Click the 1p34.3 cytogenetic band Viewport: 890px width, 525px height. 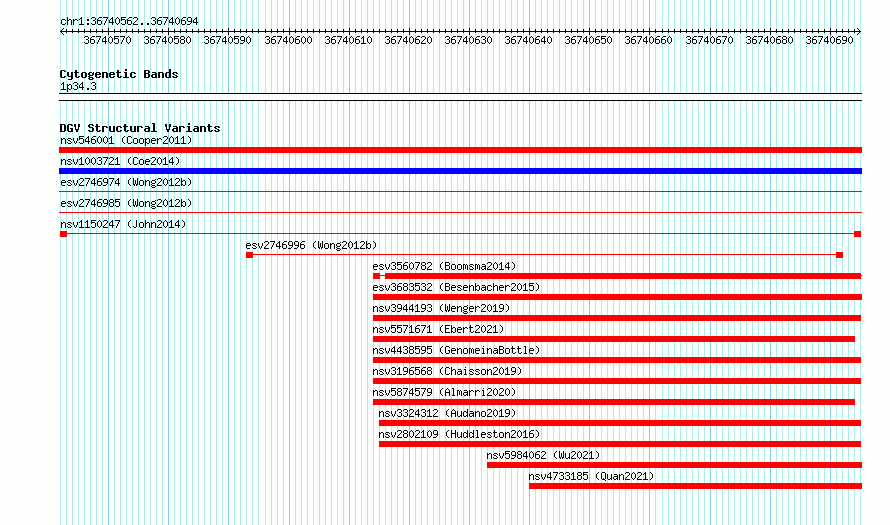pyautogui.click(x=460, y=97)
